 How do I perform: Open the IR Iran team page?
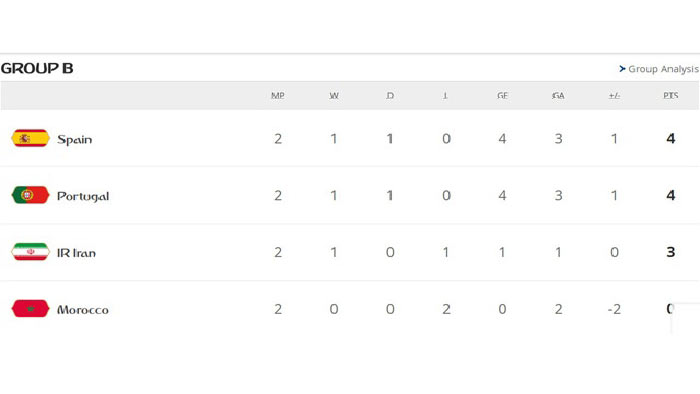(76, 253)
